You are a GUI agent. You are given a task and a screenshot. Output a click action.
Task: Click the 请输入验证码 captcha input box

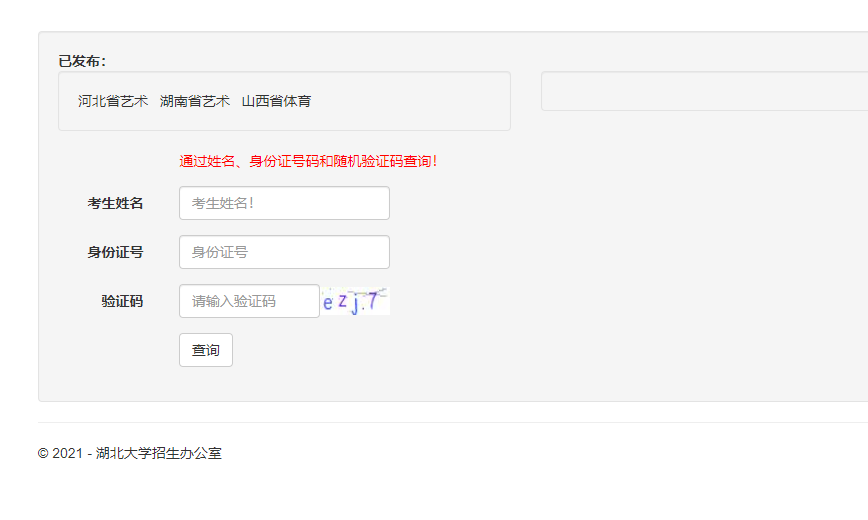click(249, 301)
